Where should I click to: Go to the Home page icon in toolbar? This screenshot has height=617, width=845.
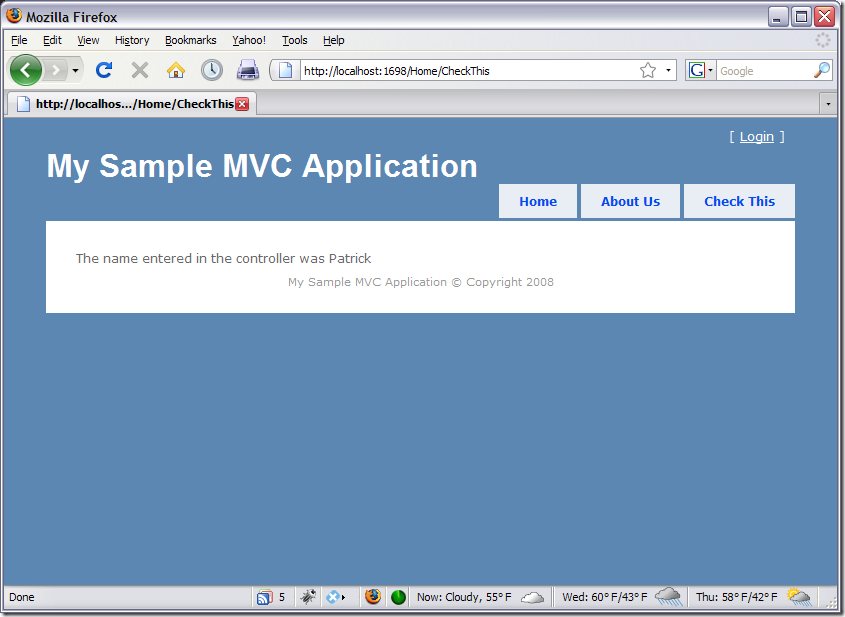click(x=175, y=70)
